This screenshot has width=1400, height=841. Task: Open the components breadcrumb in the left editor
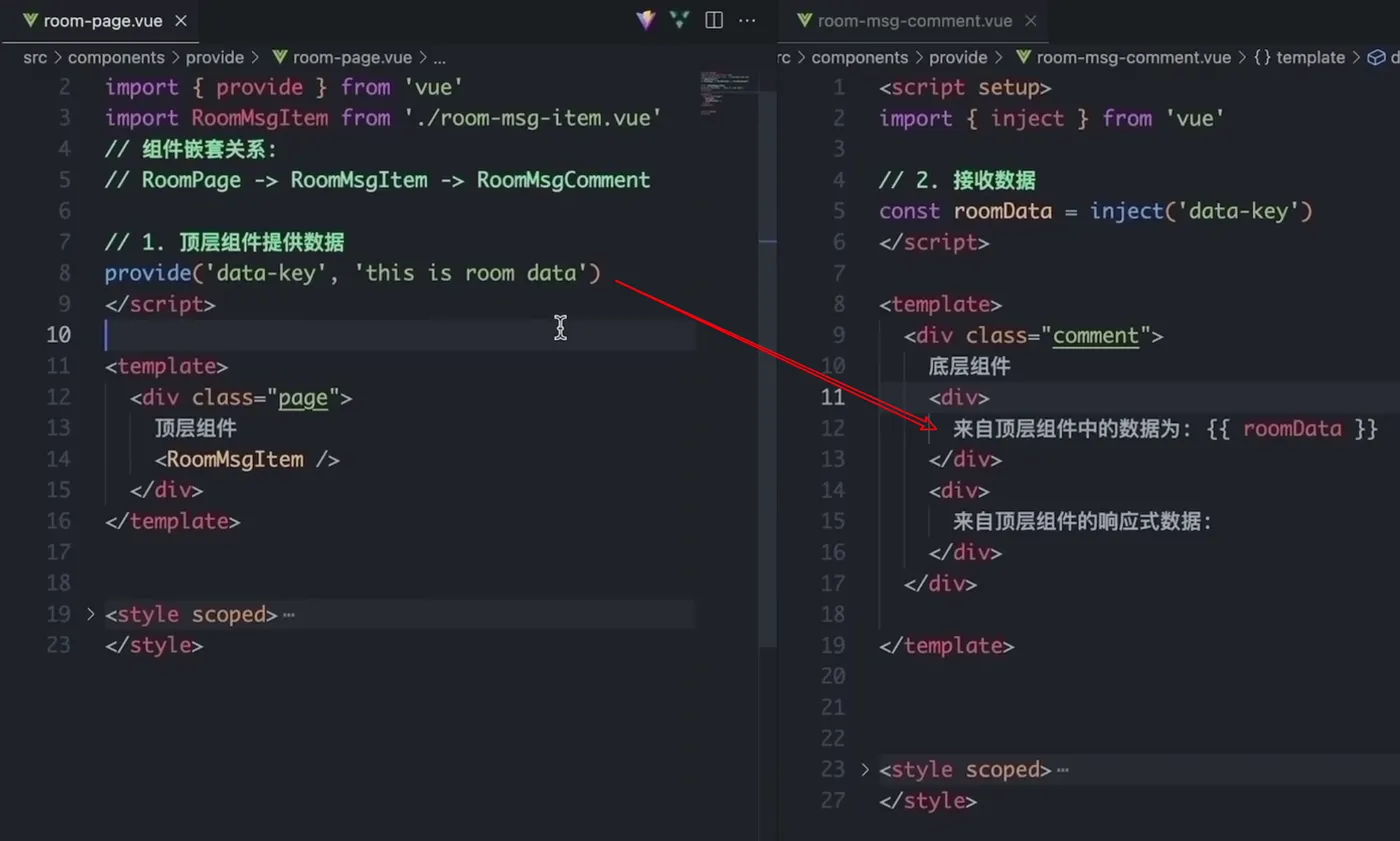116,58
